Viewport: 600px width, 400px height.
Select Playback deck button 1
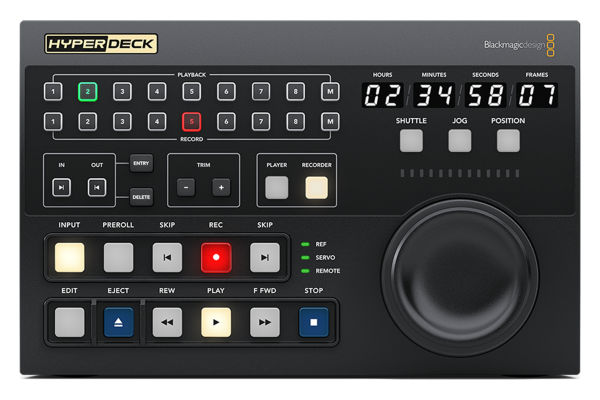[x=53, y=91]
